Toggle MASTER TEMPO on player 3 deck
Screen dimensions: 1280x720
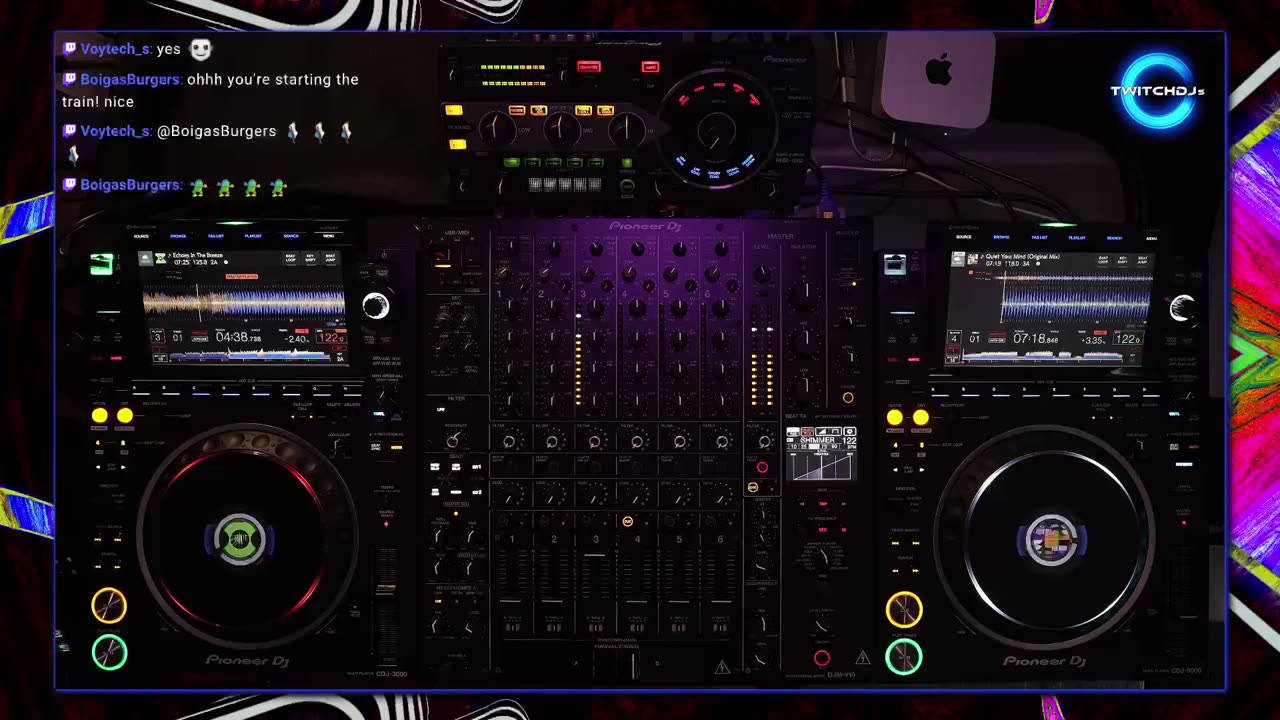[386, 522]
